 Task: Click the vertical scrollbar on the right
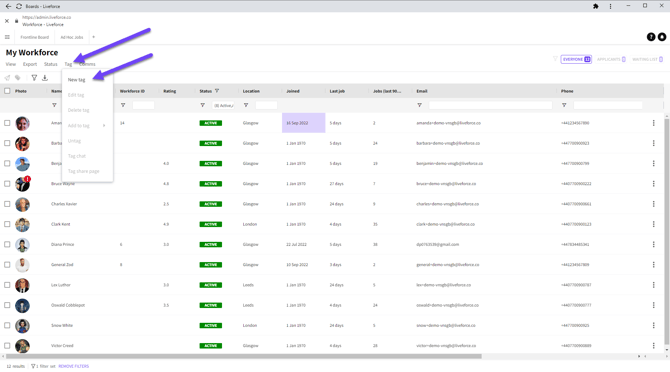click(x=667, y=231)
